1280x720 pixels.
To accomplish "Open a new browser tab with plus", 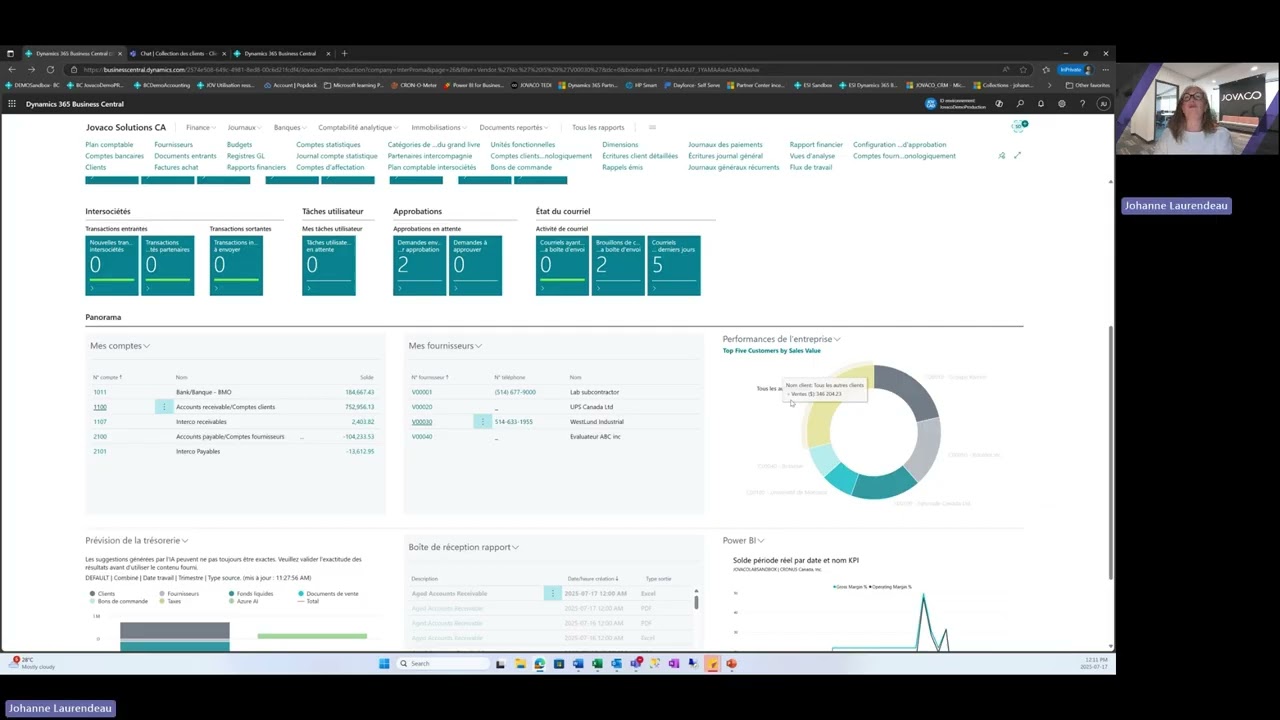I will (344, 53).
